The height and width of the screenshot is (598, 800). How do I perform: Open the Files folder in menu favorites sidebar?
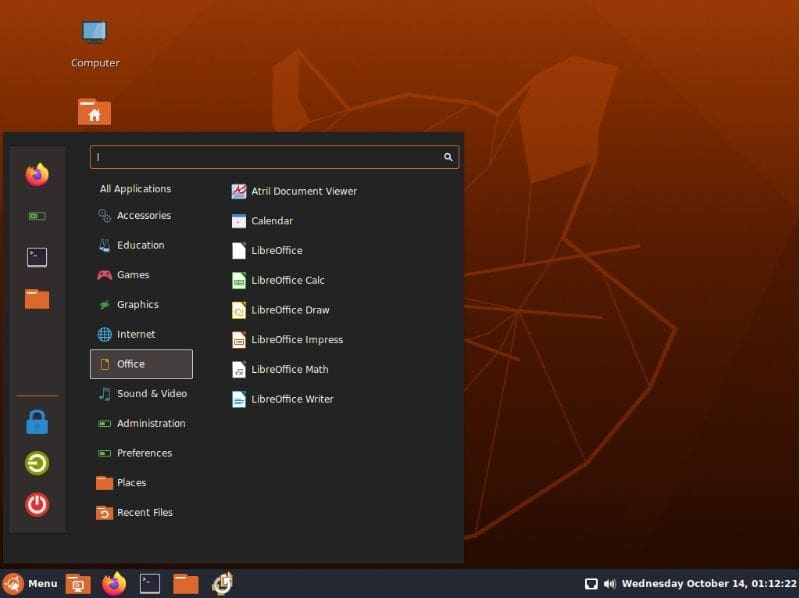pos(37,299)
